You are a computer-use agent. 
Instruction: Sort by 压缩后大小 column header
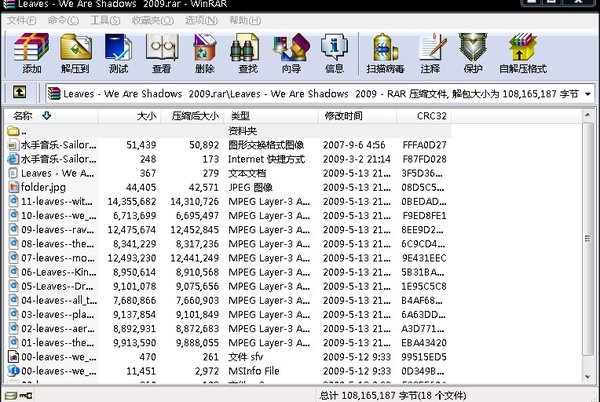[x=192, y=116]
